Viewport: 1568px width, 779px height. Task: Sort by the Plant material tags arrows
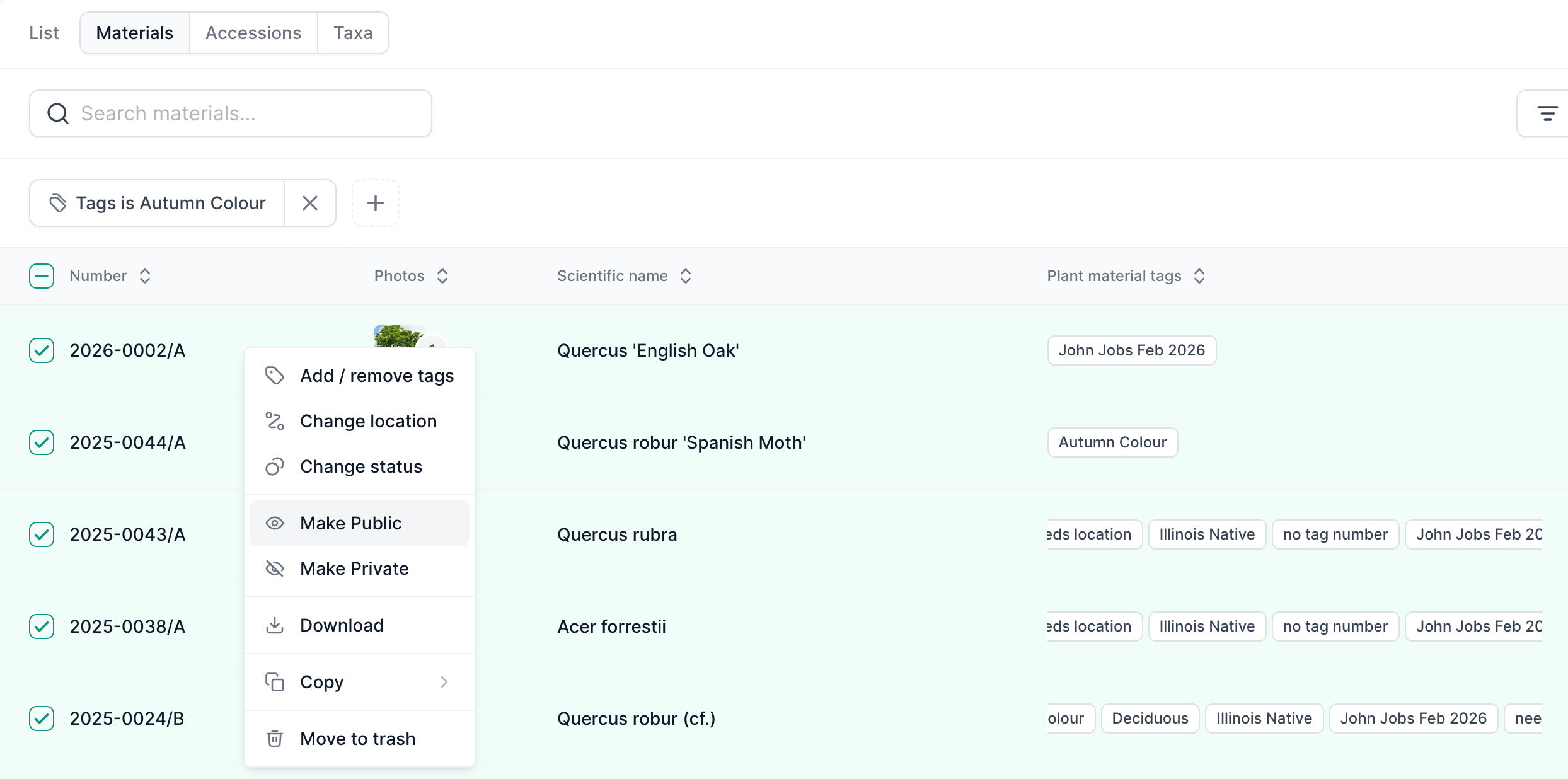pos(1199,276)
